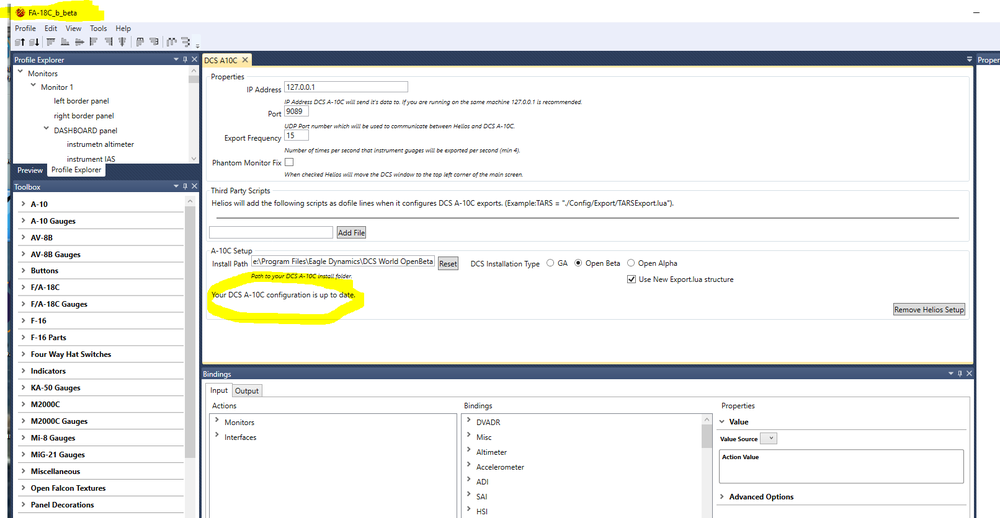This screenshot has height=518, width=1000.
Task: Click the align bottom toolbar icon
Action: coord(65,42)
